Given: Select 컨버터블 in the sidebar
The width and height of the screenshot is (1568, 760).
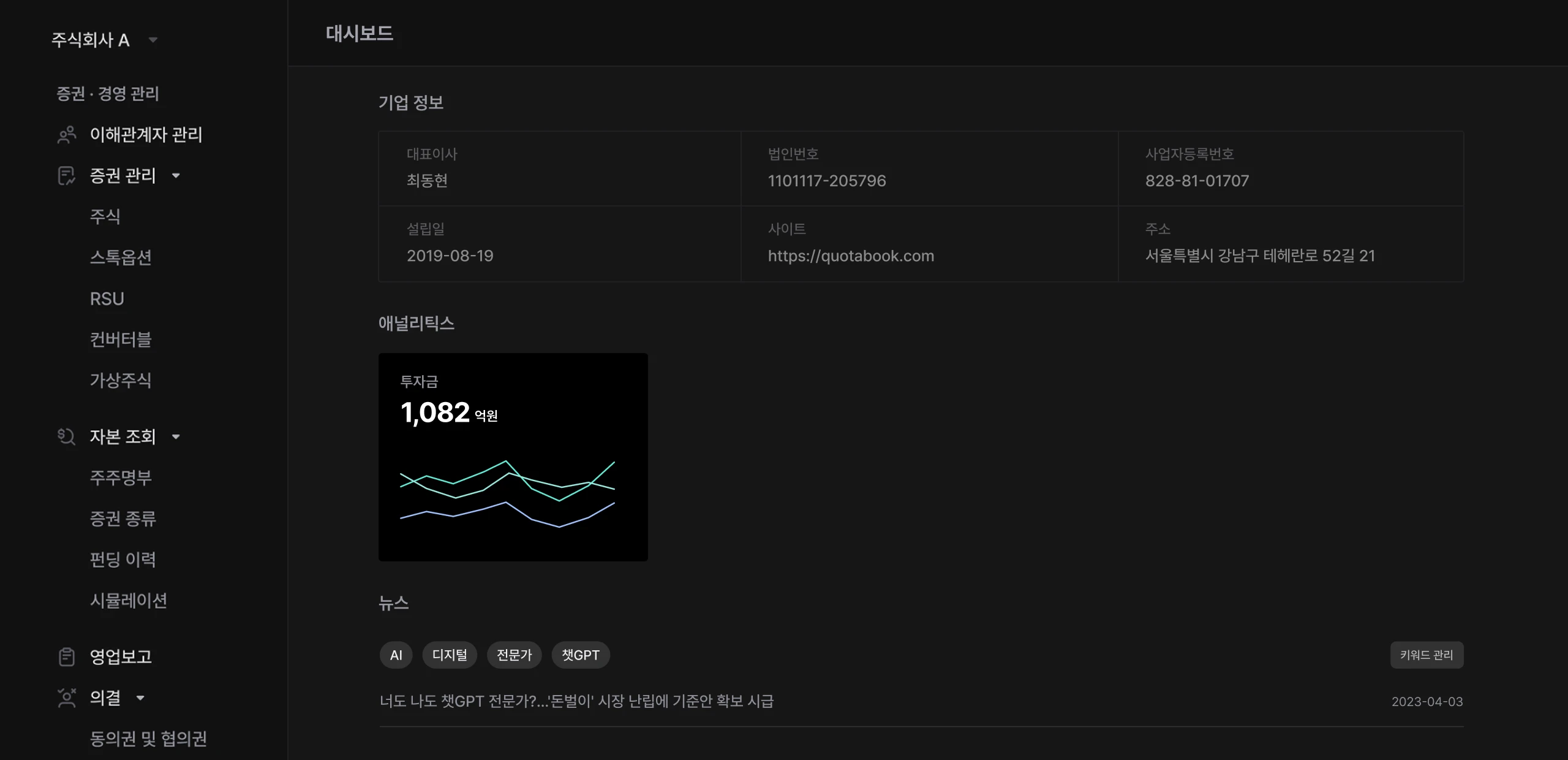Looking at the screenshot, I should 121,340.
